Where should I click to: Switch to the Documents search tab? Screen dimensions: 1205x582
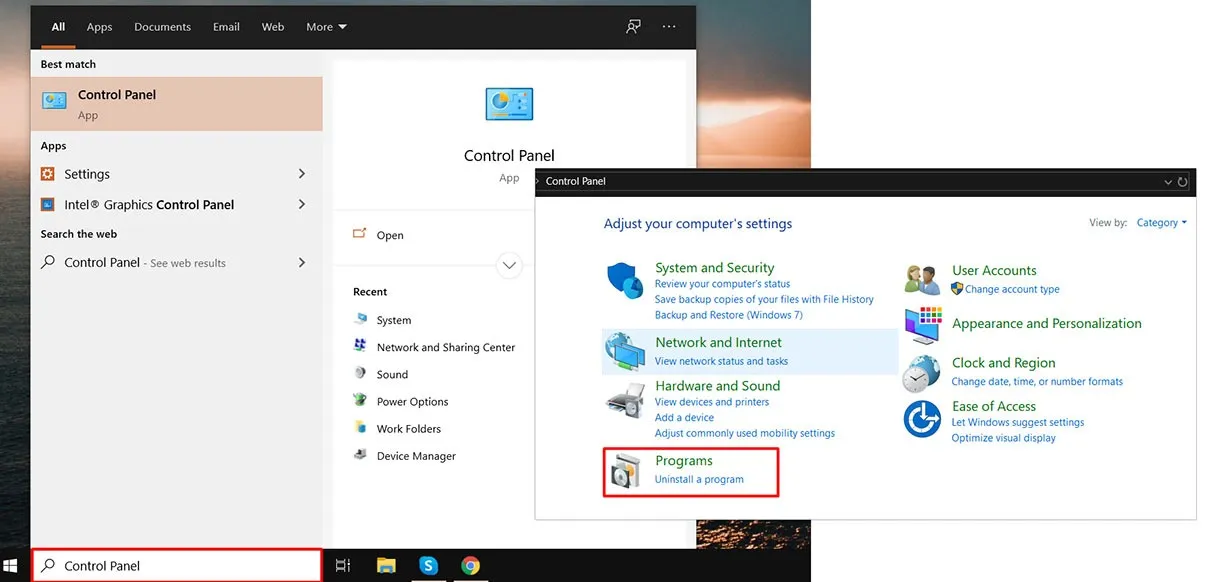[162, 27]
